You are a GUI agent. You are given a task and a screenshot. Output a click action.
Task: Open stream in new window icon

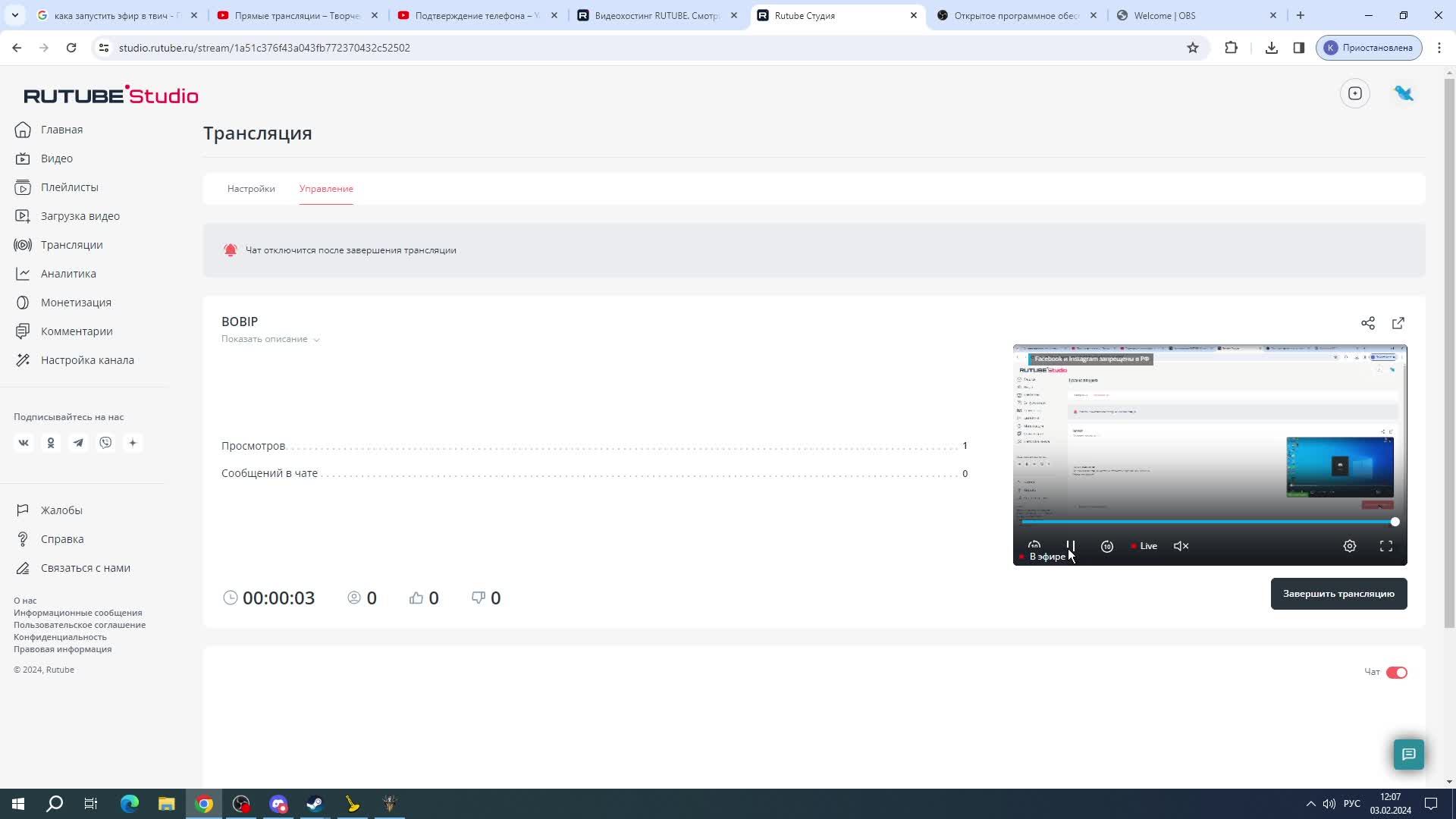tap(1398, 323)
